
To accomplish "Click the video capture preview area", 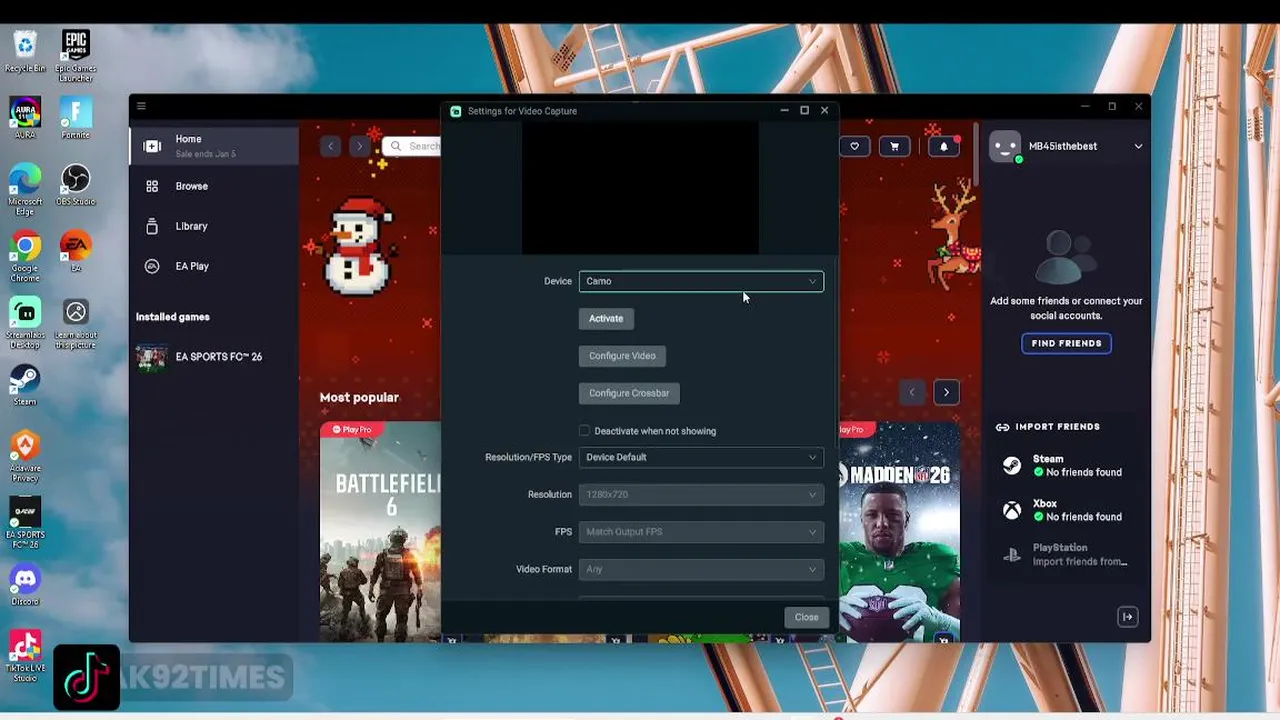I will tap(640, 188).
